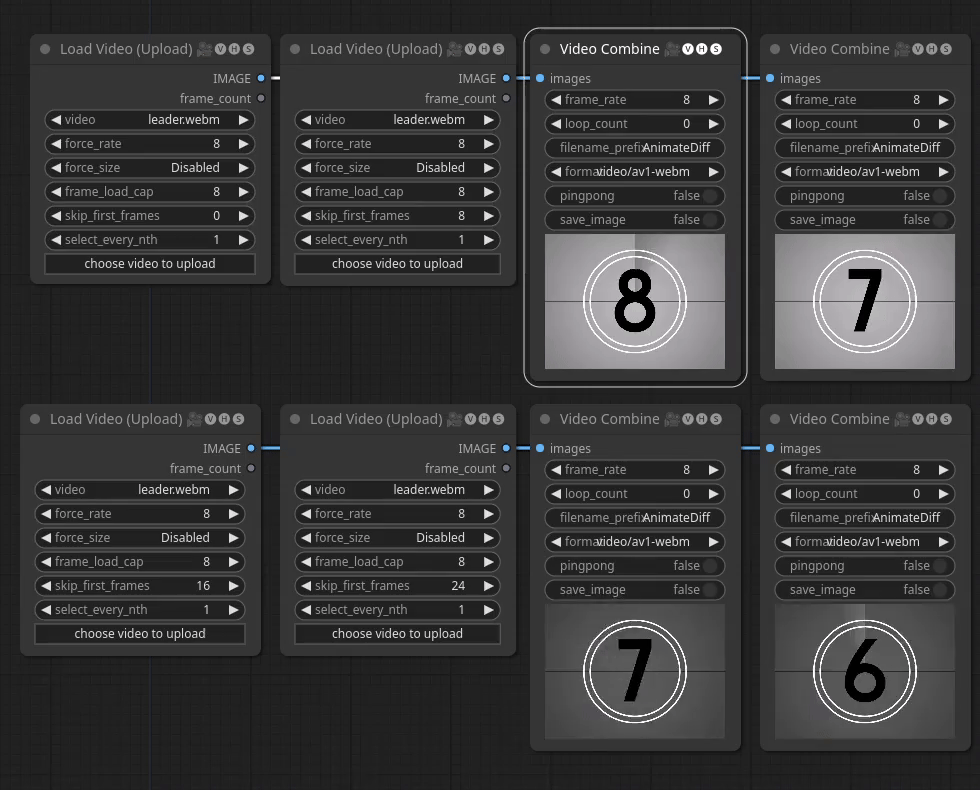Change the force_size dropdown from Disabled
The height and width of the screenshot is (790, 980).
pos(149,167)
